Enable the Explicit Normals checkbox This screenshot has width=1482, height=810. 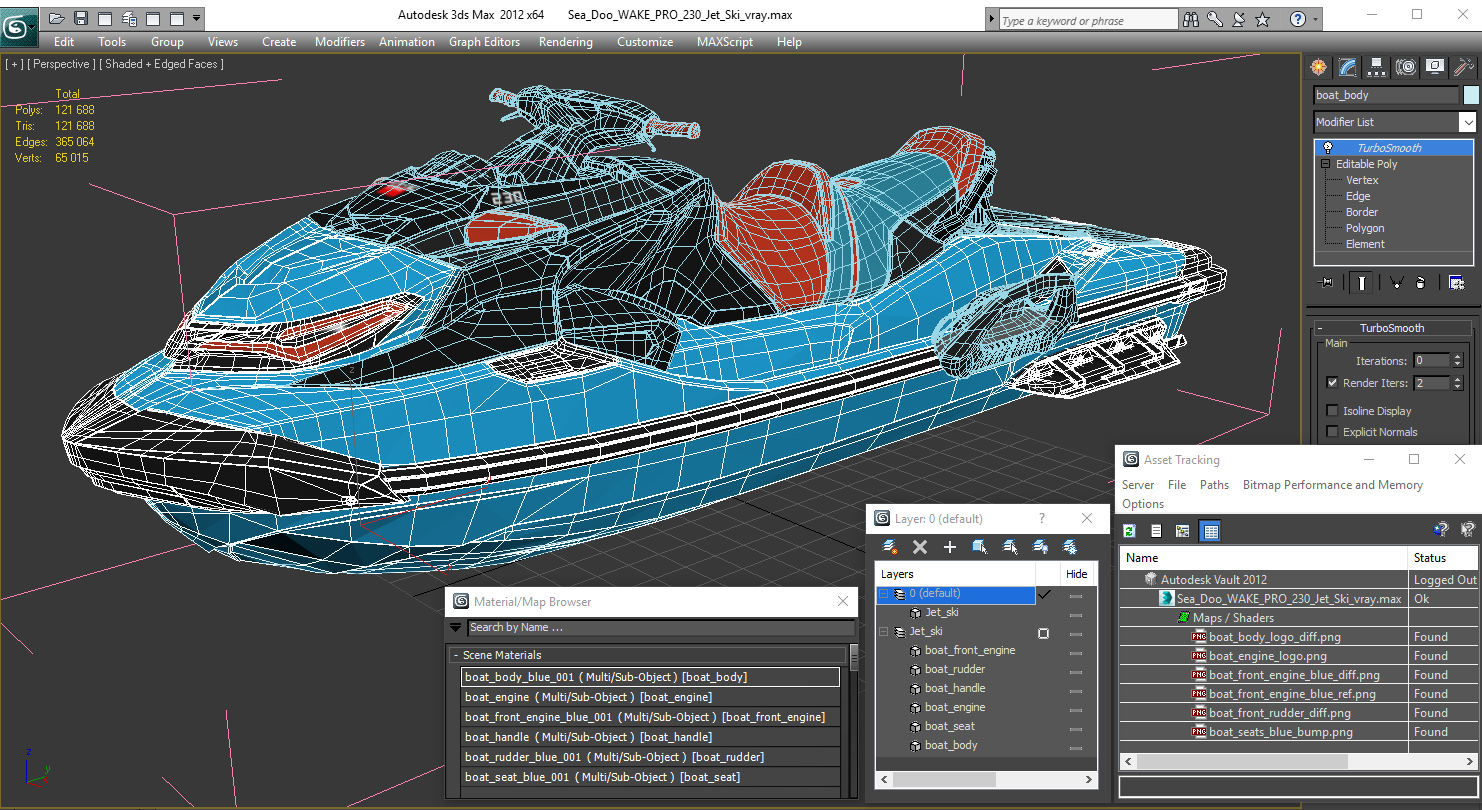click(x=1332, y=432)
